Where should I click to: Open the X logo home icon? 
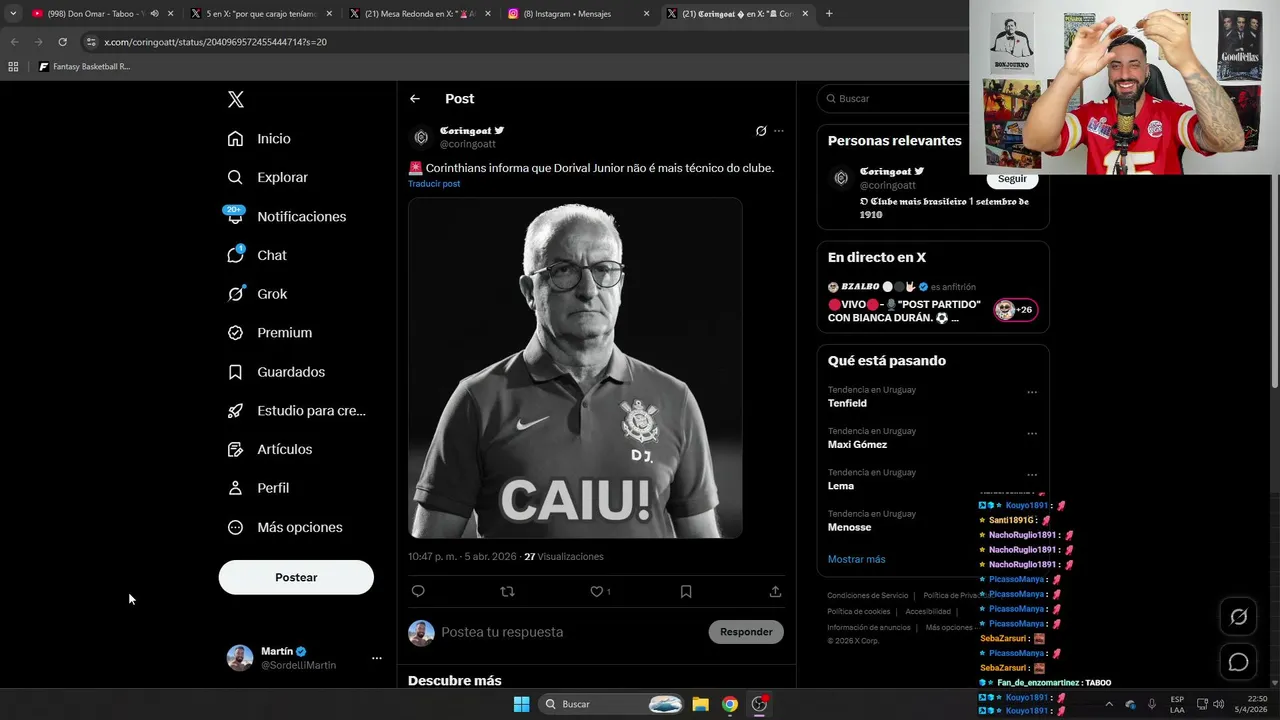click(x=236, y=99)
